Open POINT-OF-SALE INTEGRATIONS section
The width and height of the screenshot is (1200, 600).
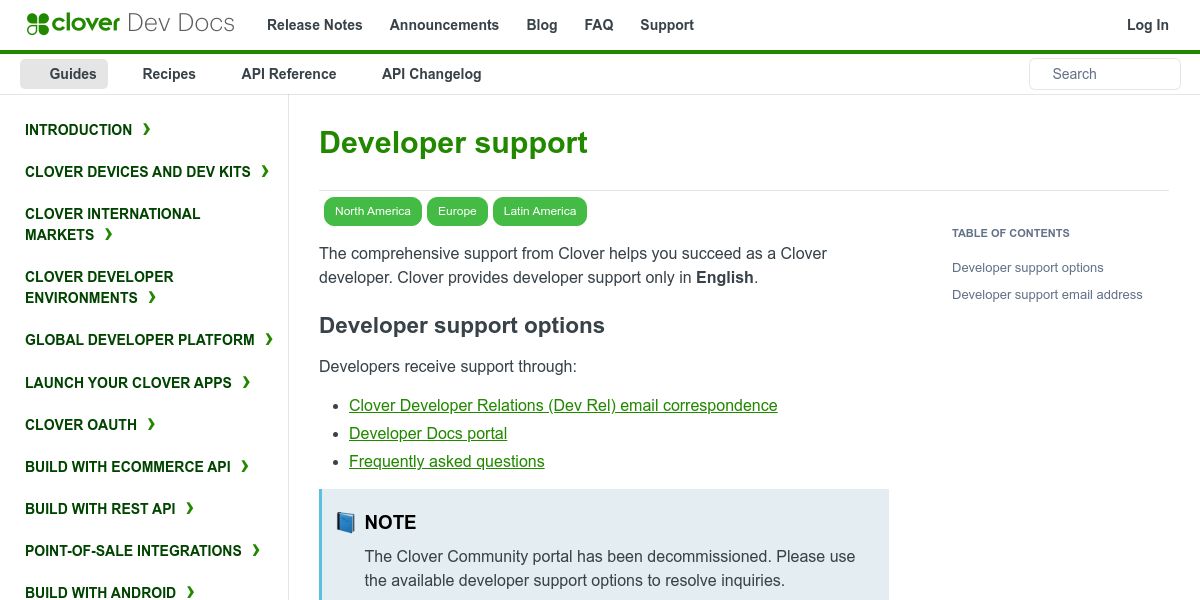tap(133, 551)
